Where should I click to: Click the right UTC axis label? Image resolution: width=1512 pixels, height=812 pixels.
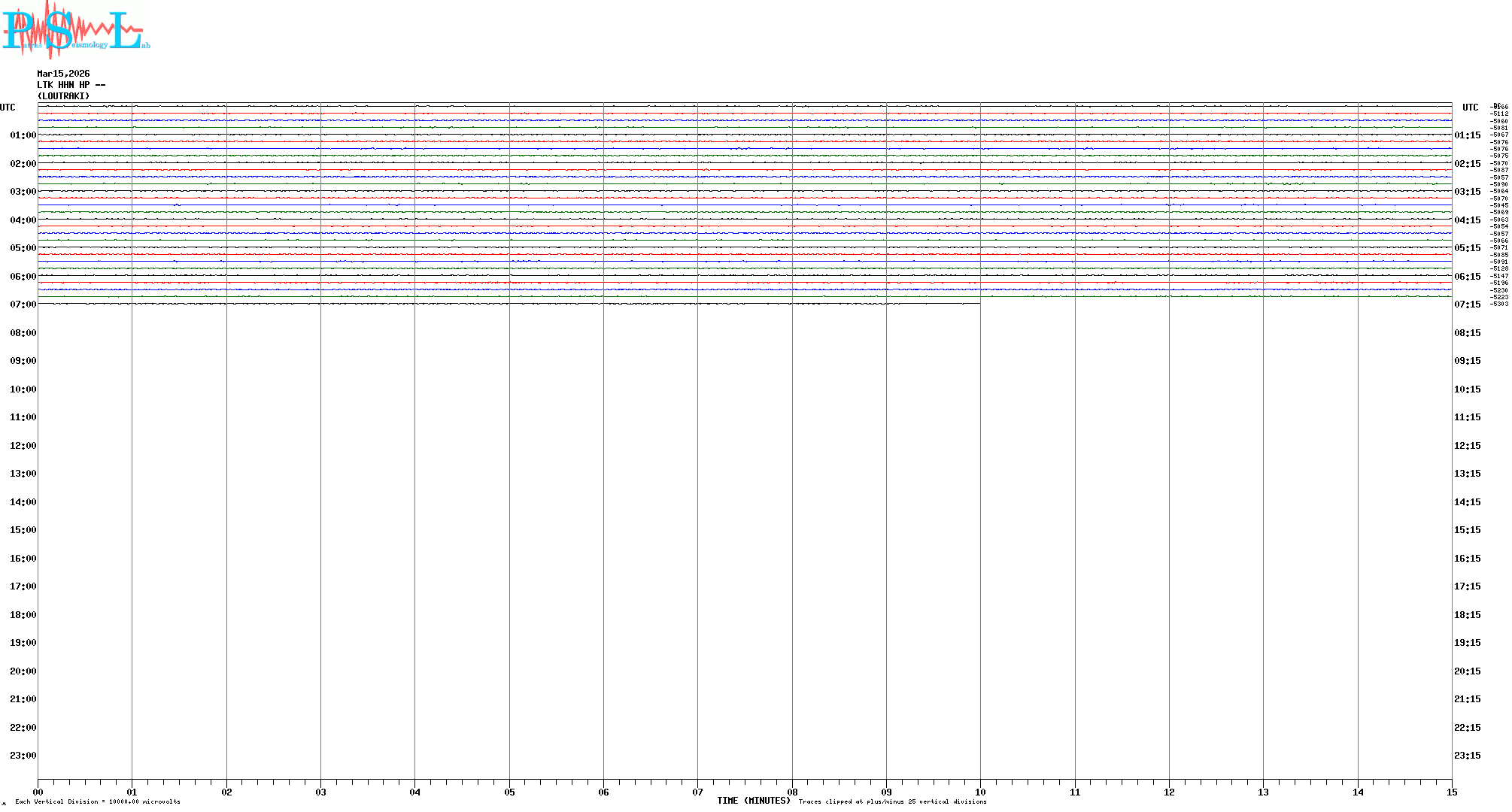(x=1470, y=108)
